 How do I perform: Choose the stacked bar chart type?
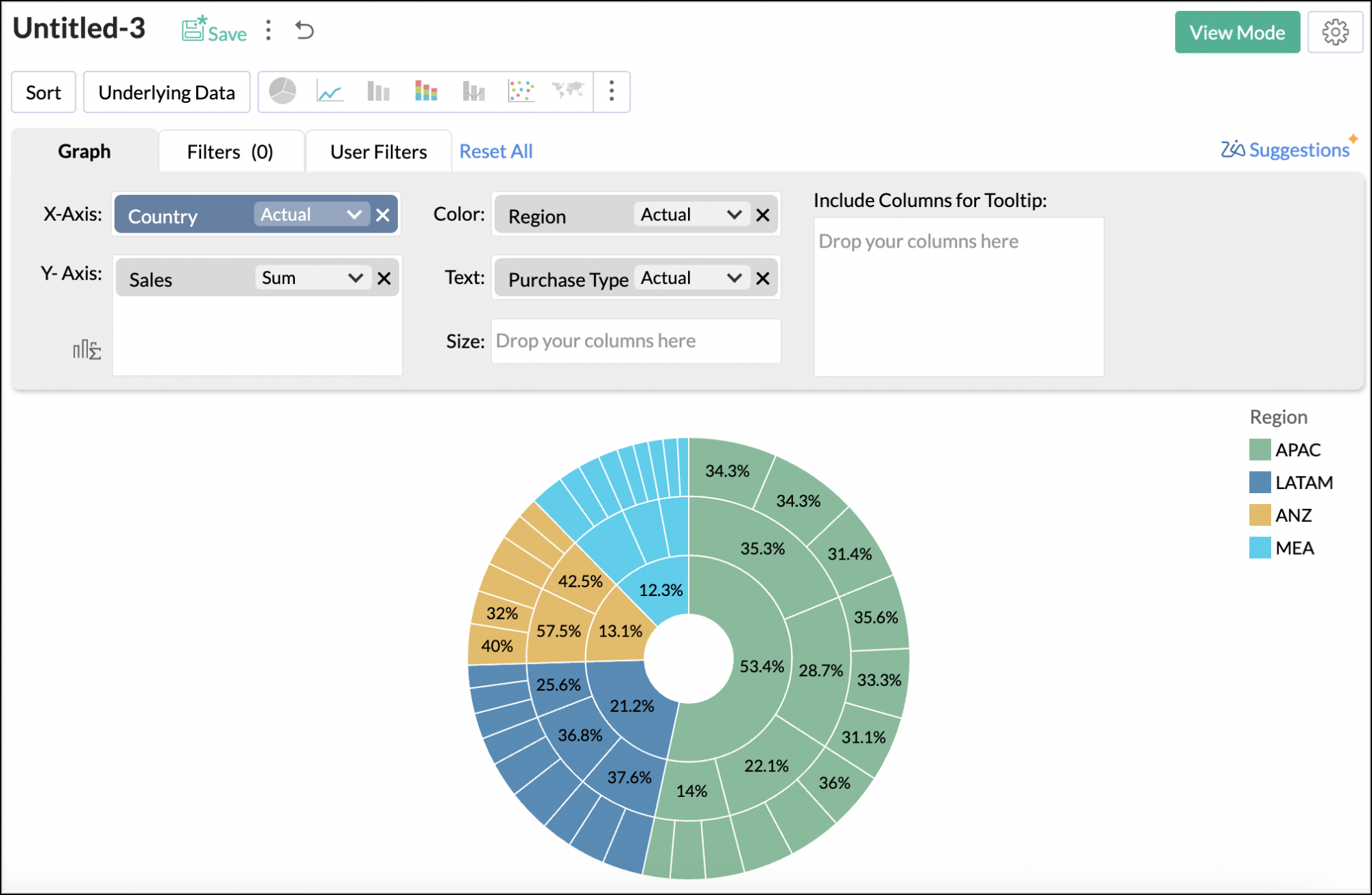[425, 91]
